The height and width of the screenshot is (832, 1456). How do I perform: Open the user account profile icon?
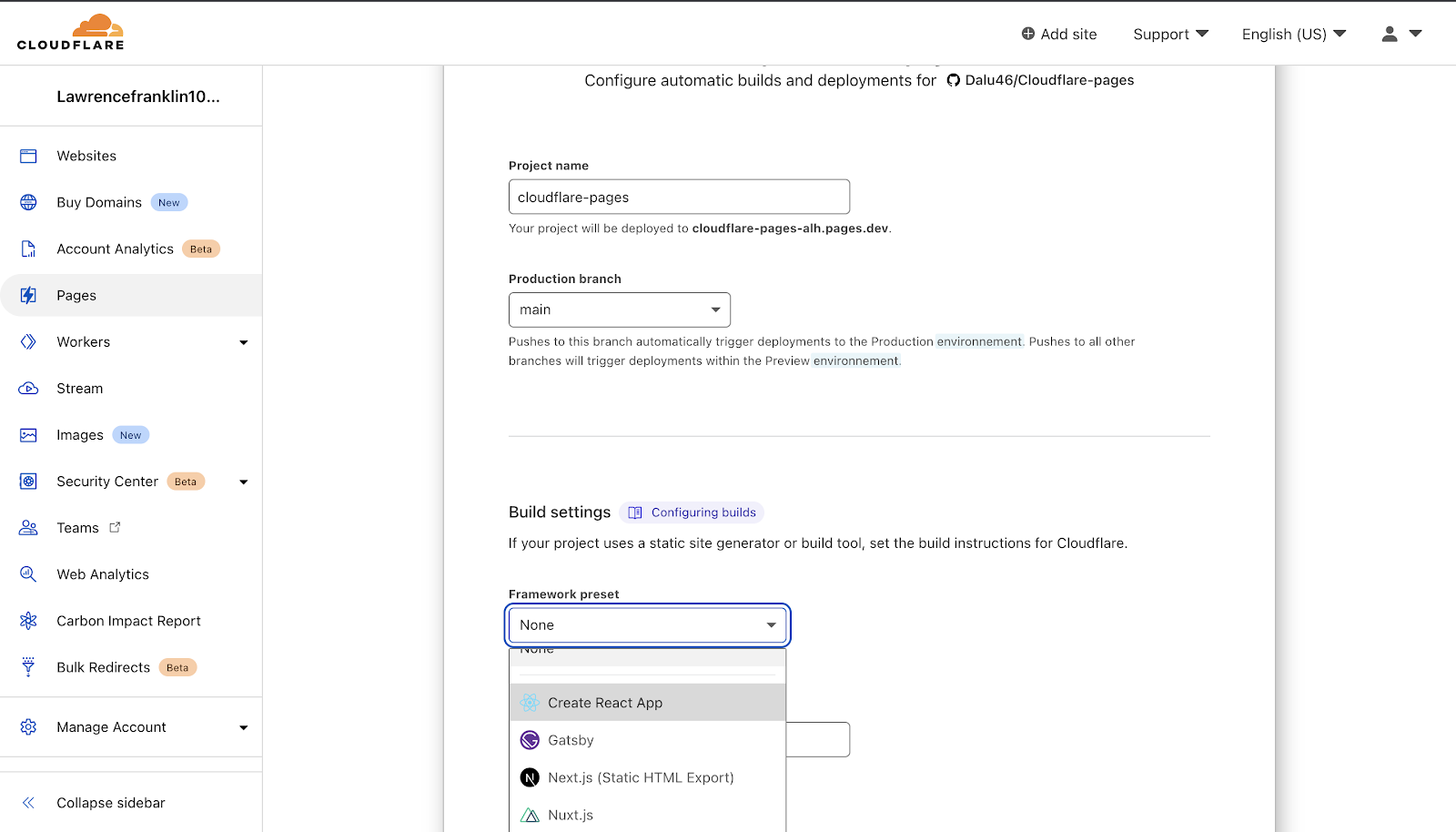(1389, 34)
